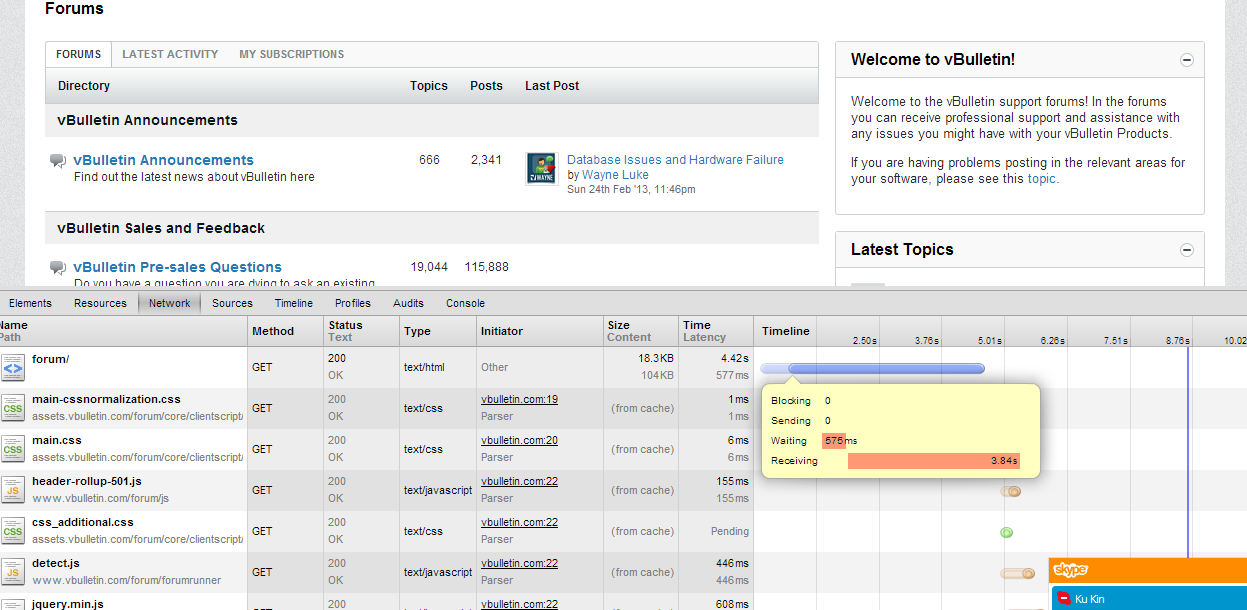This screenshot has height=610, width=1247.
Task: Select the css_additional.css request name
Action: [x=82, y=523]
